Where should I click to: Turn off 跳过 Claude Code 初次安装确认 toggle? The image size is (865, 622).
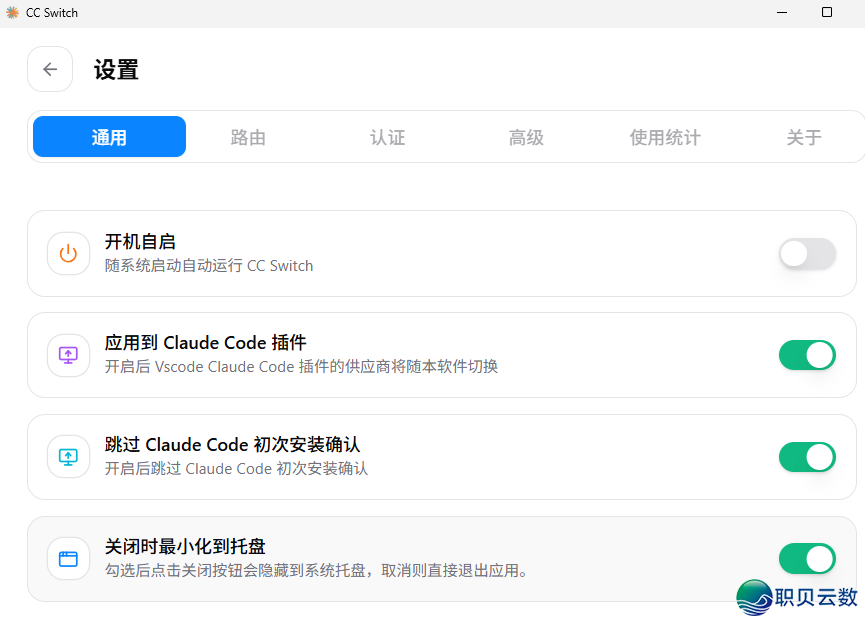[x=807, y=457]
